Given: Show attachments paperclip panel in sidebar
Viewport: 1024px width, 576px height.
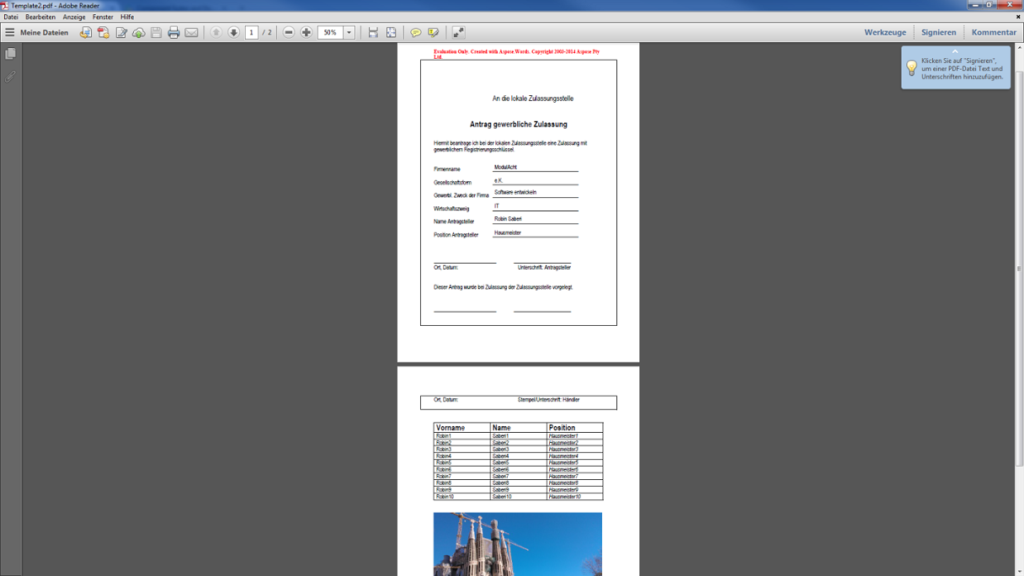Looking at the screenshot, I should pos(10,77).
